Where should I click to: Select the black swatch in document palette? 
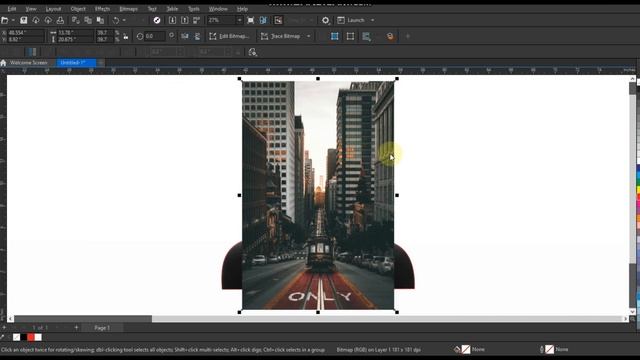pos(24,337)
